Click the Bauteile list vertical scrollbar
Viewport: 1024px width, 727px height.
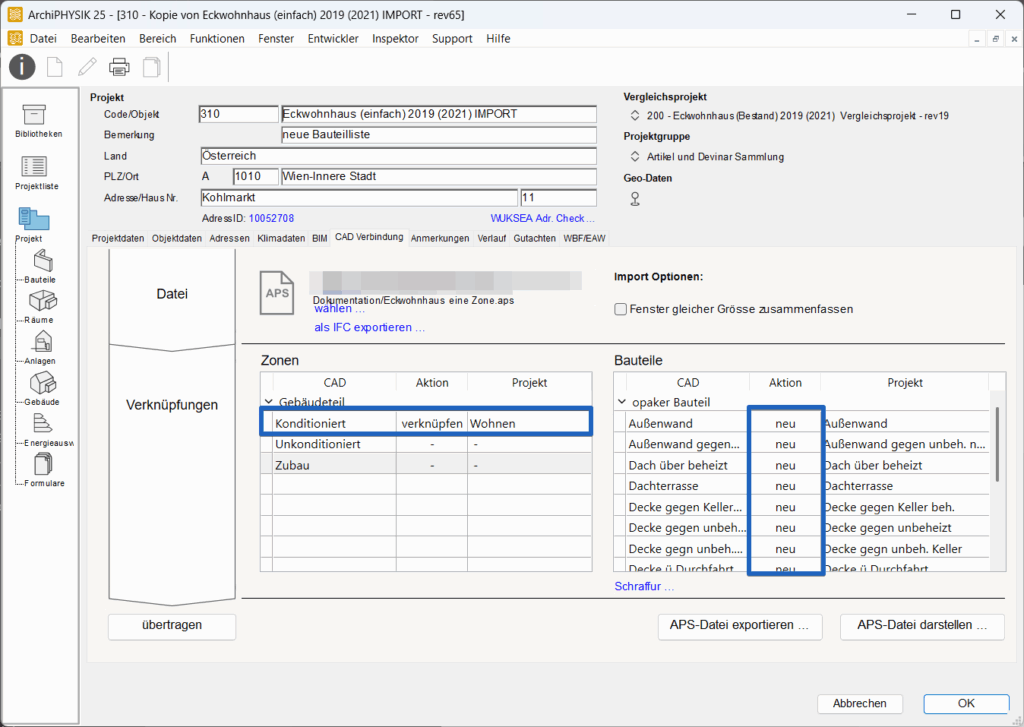997,445
